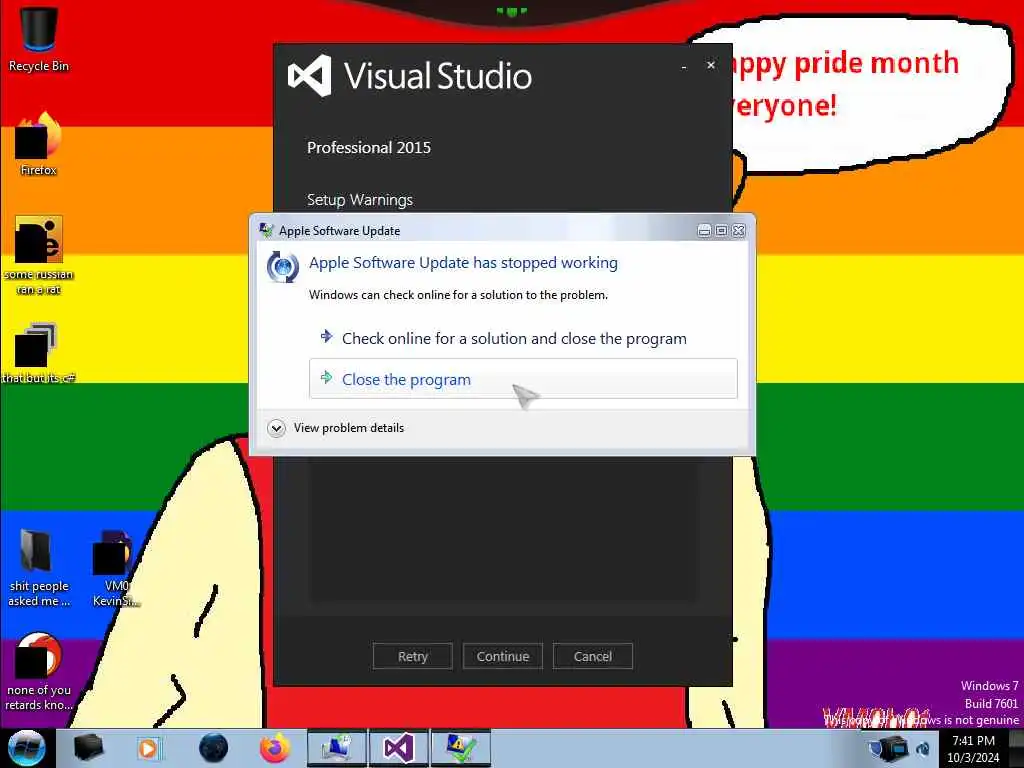Switch to the installer computer taskbar icon
1024x768 pixels.
tap(337, 748)
